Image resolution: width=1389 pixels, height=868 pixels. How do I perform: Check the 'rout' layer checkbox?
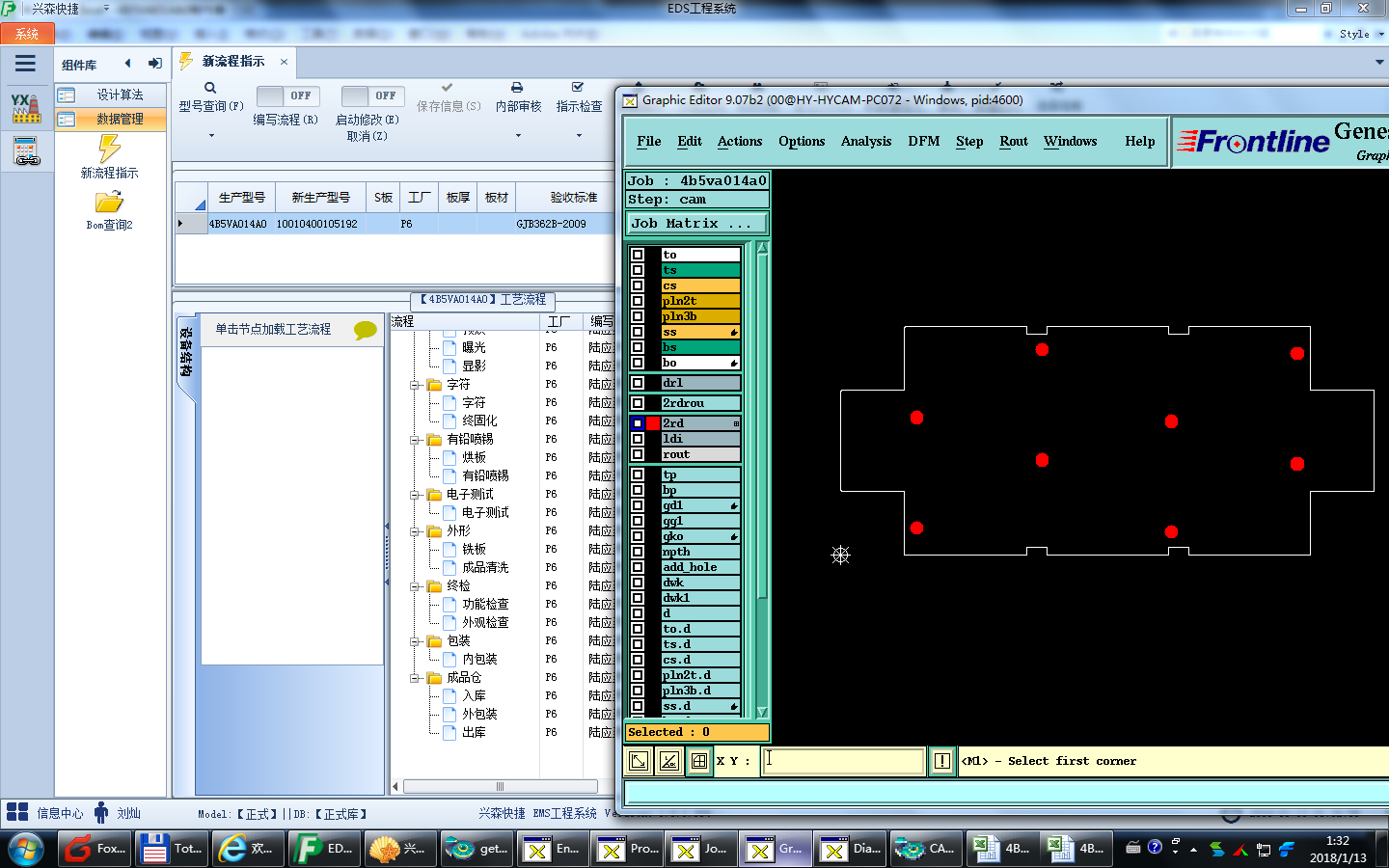pyautogui.click(x=638, y=454)
